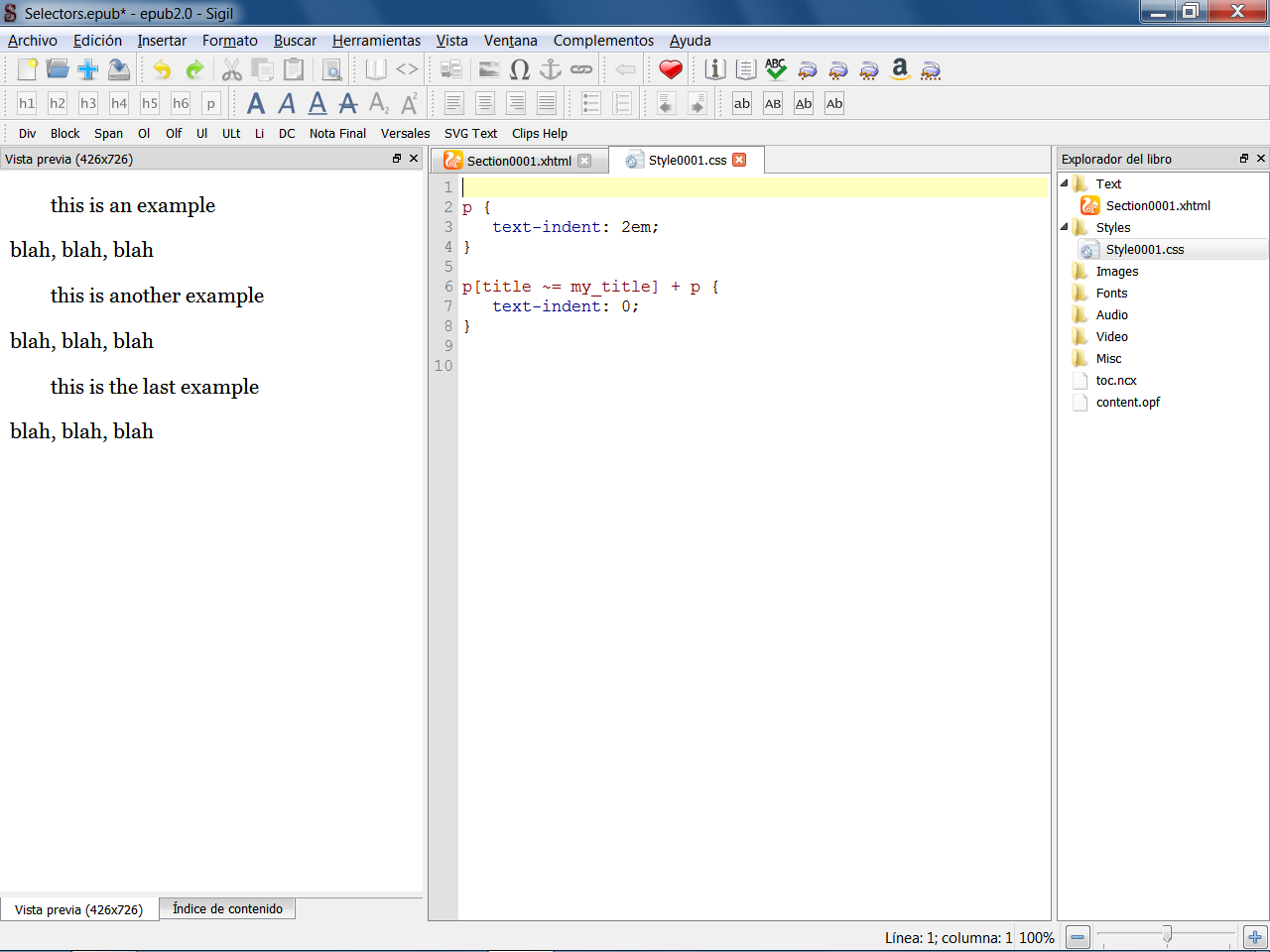Screen dimensions: 1270x952
Task: Collapse the Styles folder tree node
Action: click(1065, 227)
